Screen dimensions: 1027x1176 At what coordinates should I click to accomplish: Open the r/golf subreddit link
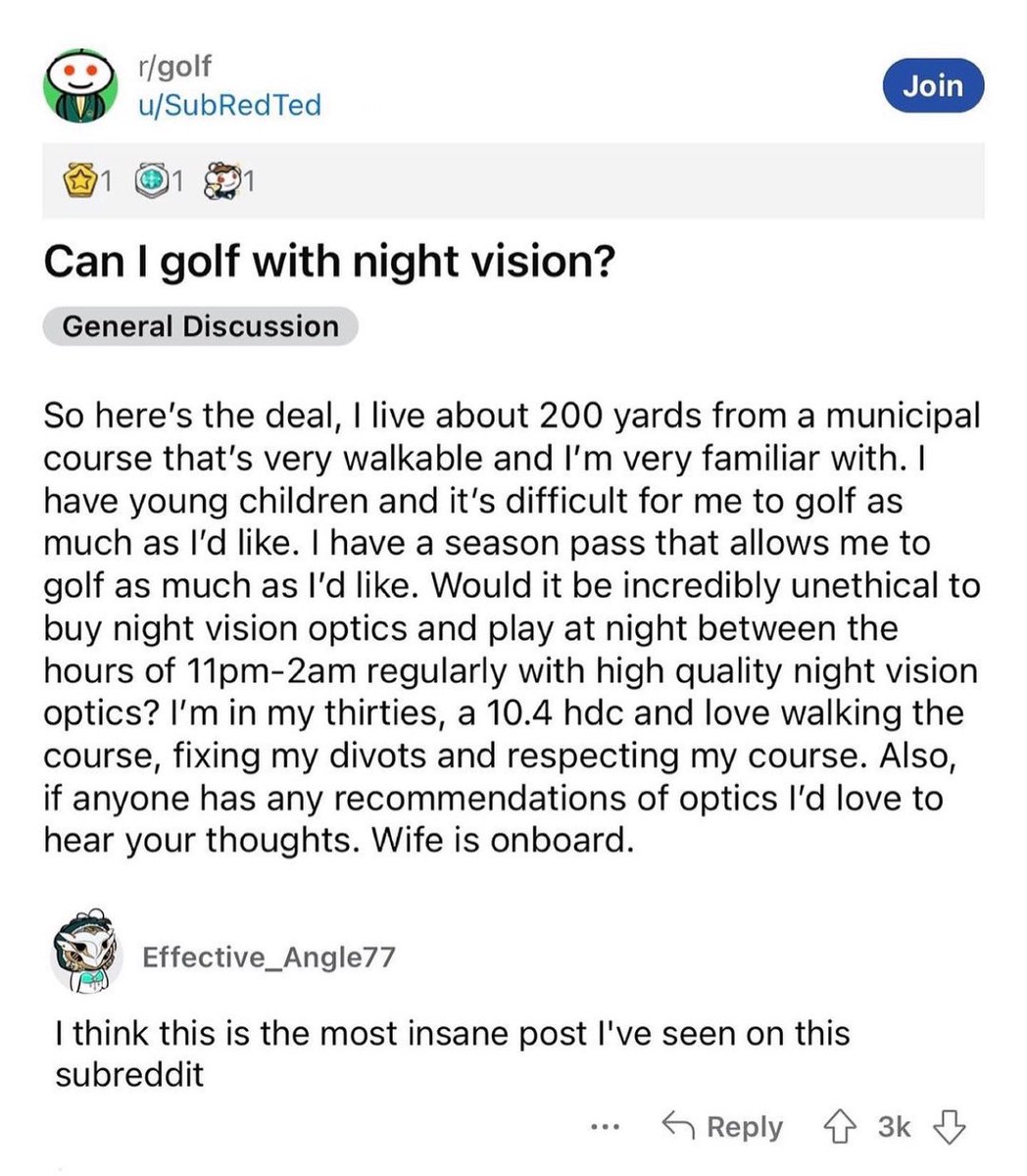[174, 68]
